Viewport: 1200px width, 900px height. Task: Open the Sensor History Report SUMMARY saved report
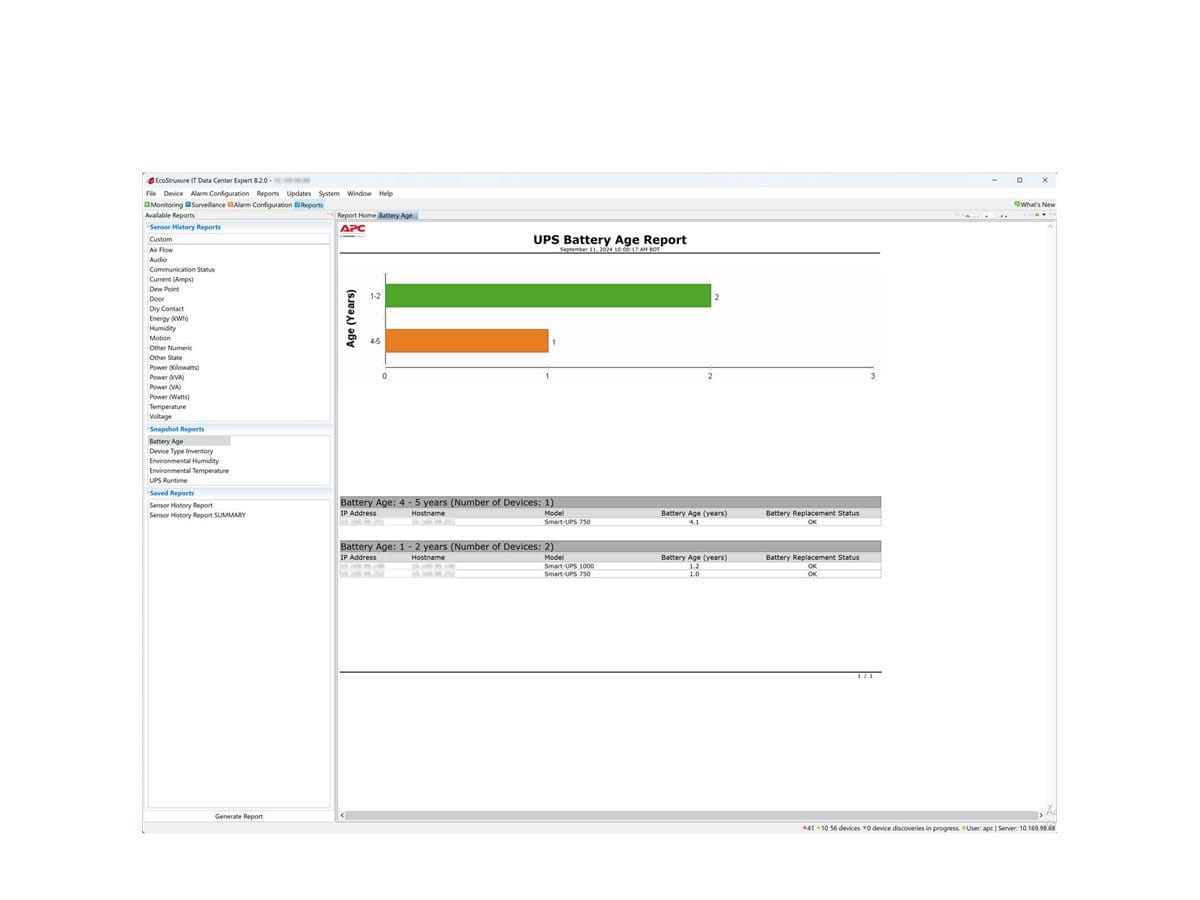click(x=197, y=515)
